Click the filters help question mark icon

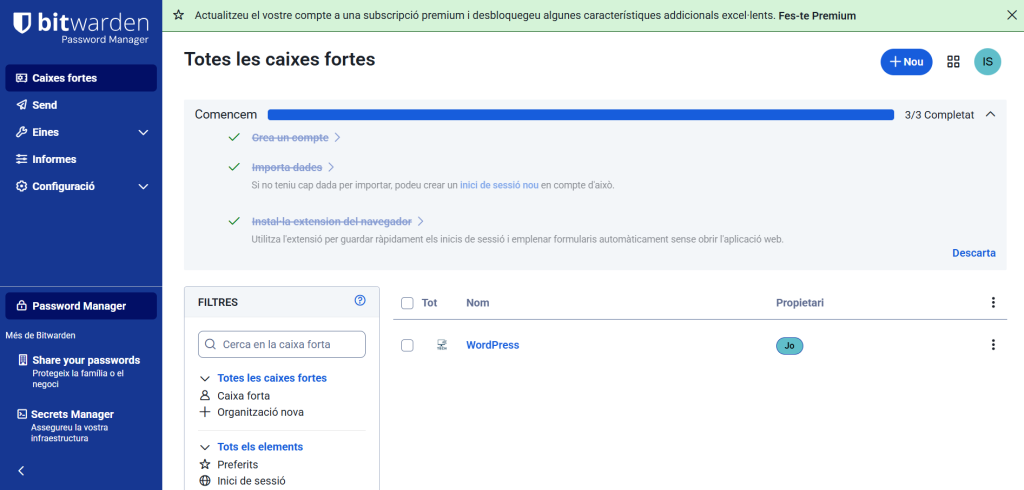360,301
